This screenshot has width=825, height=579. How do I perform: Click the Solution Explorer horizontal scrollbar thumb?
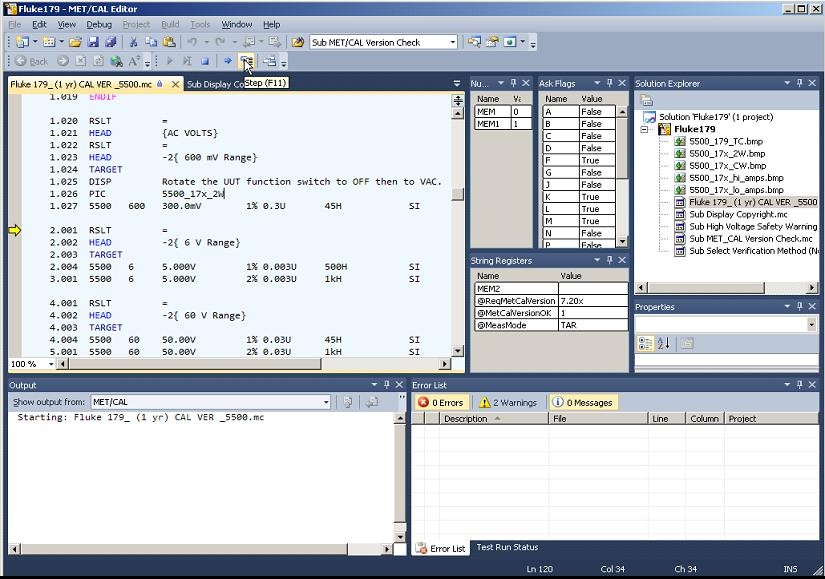click(706, 288)
